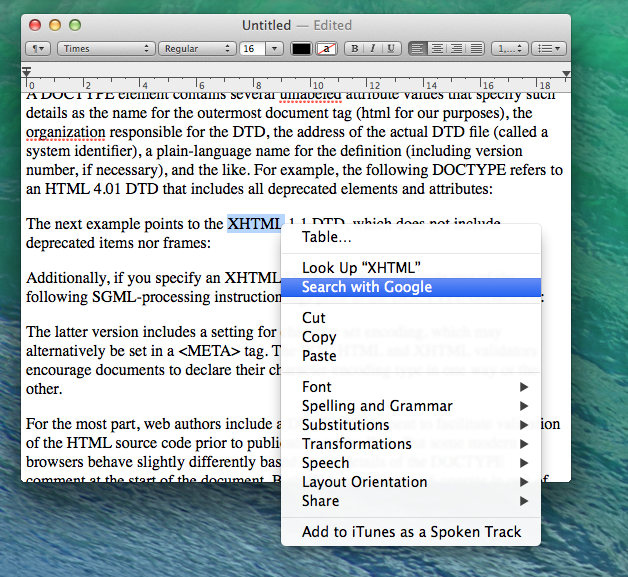628x577 pixels.
Task: Click the word "DOCTYPE" in fifth line
Action: pos(469,170)
